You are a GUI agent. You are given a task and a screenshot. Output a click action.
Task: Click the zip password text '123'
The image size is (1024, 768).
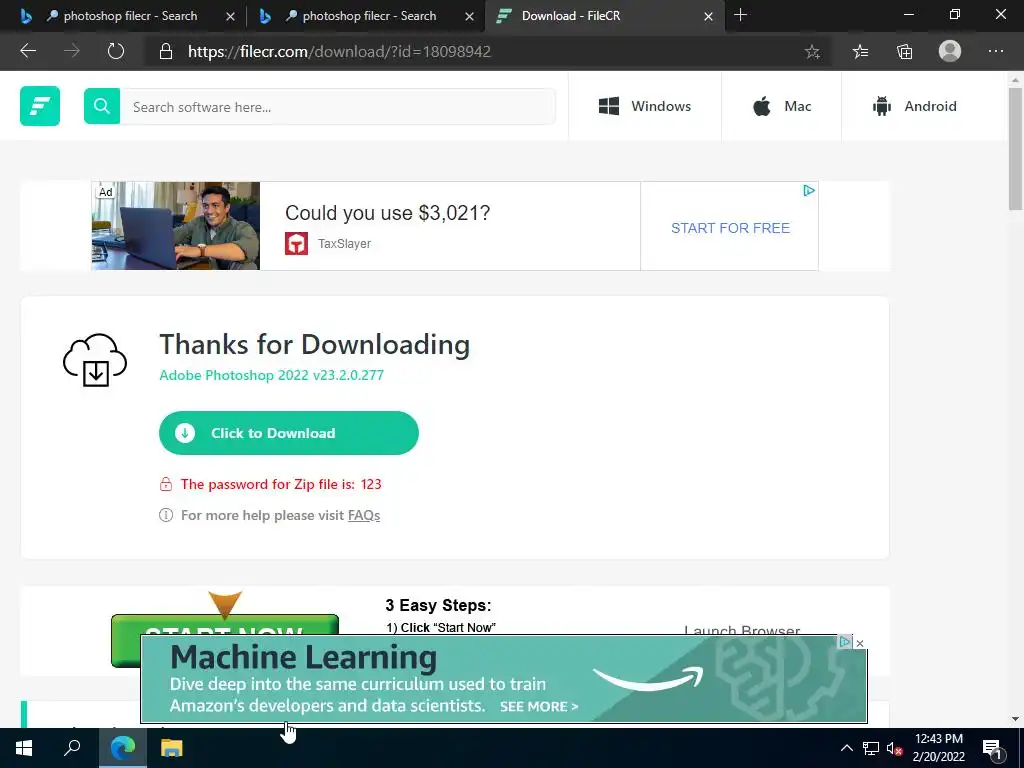click(x=371, y=485)
